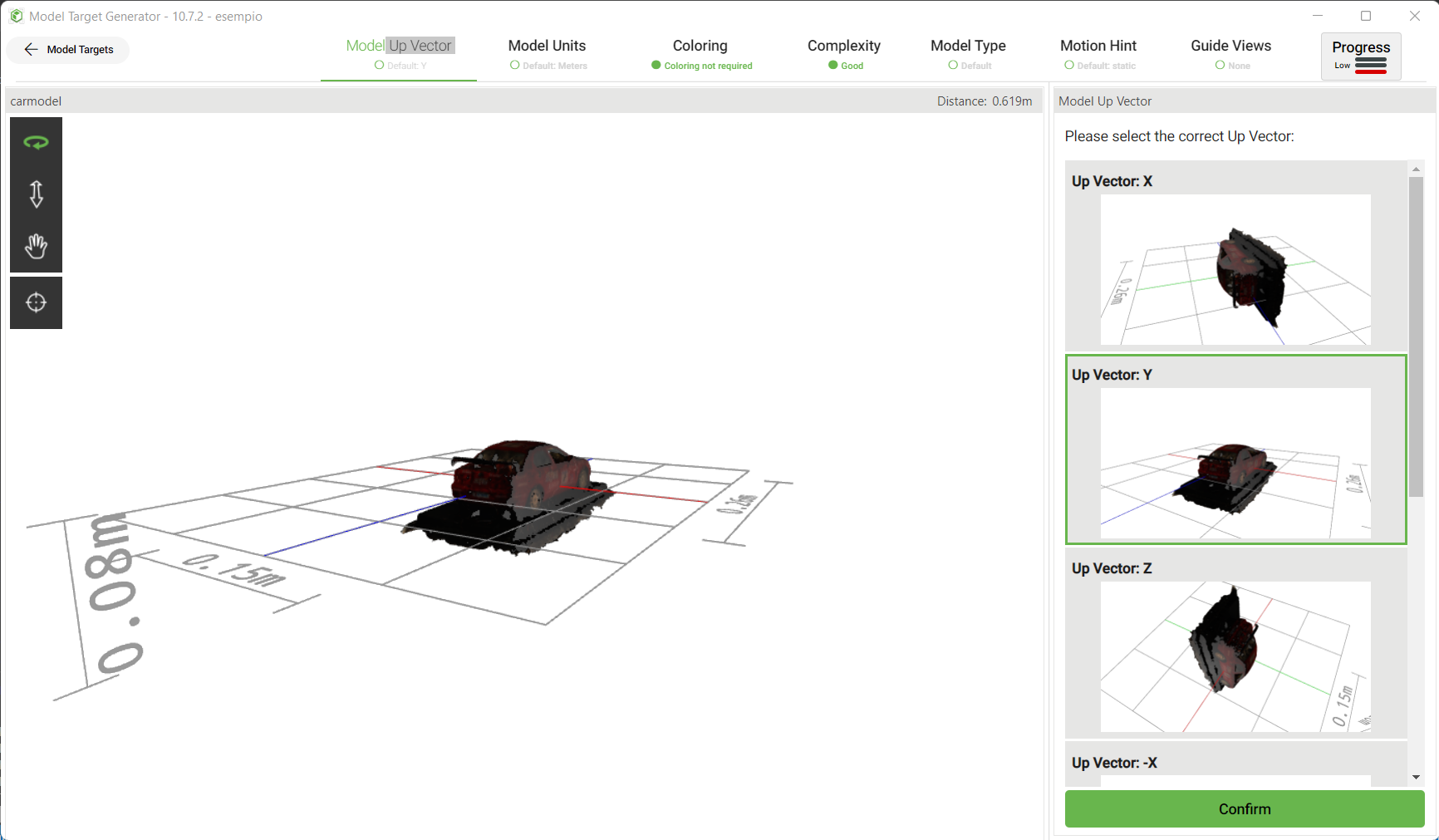Select the zoom arrows tool

(x=36, y=194)
